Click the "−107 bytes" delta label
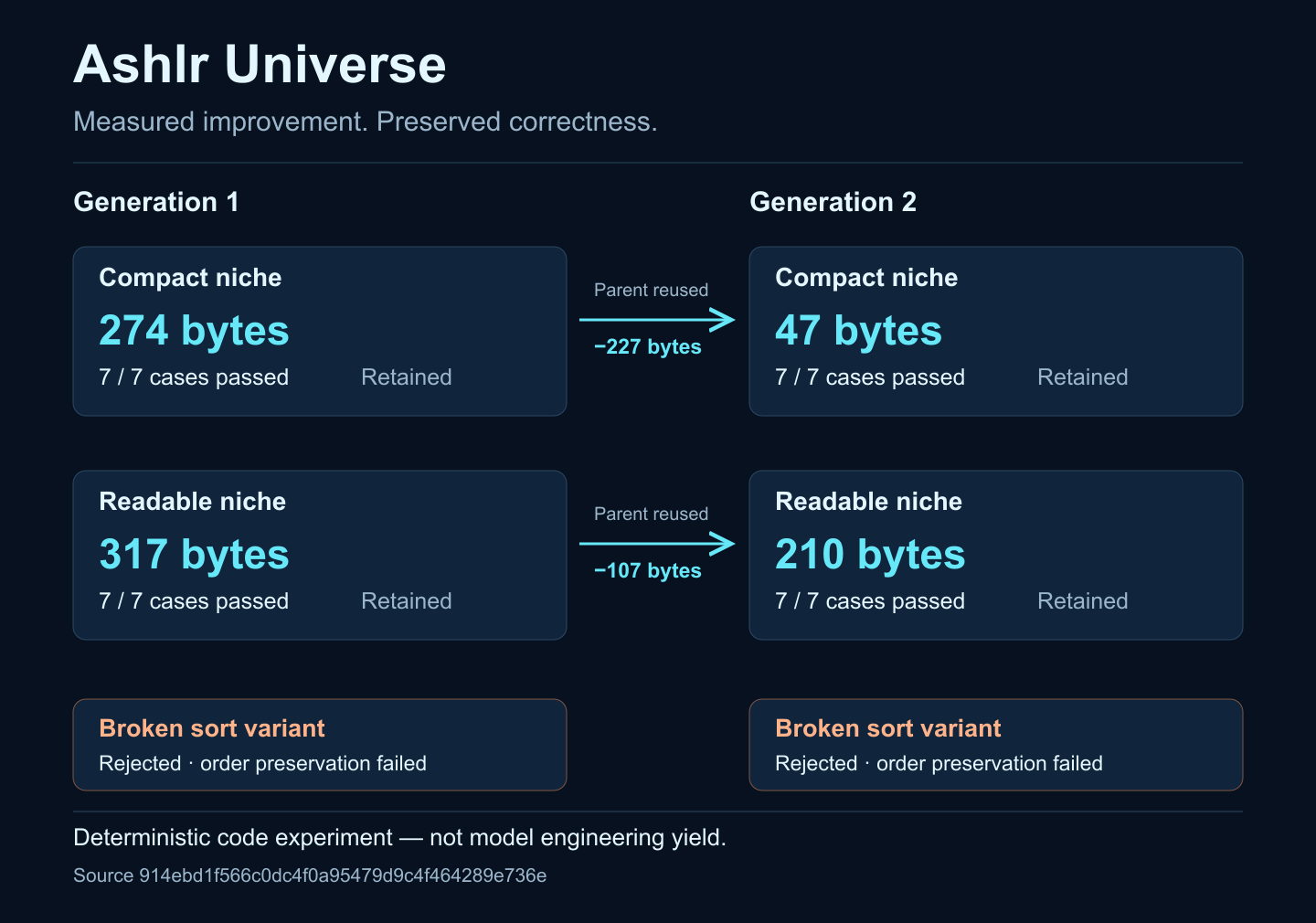 [648, 571]
